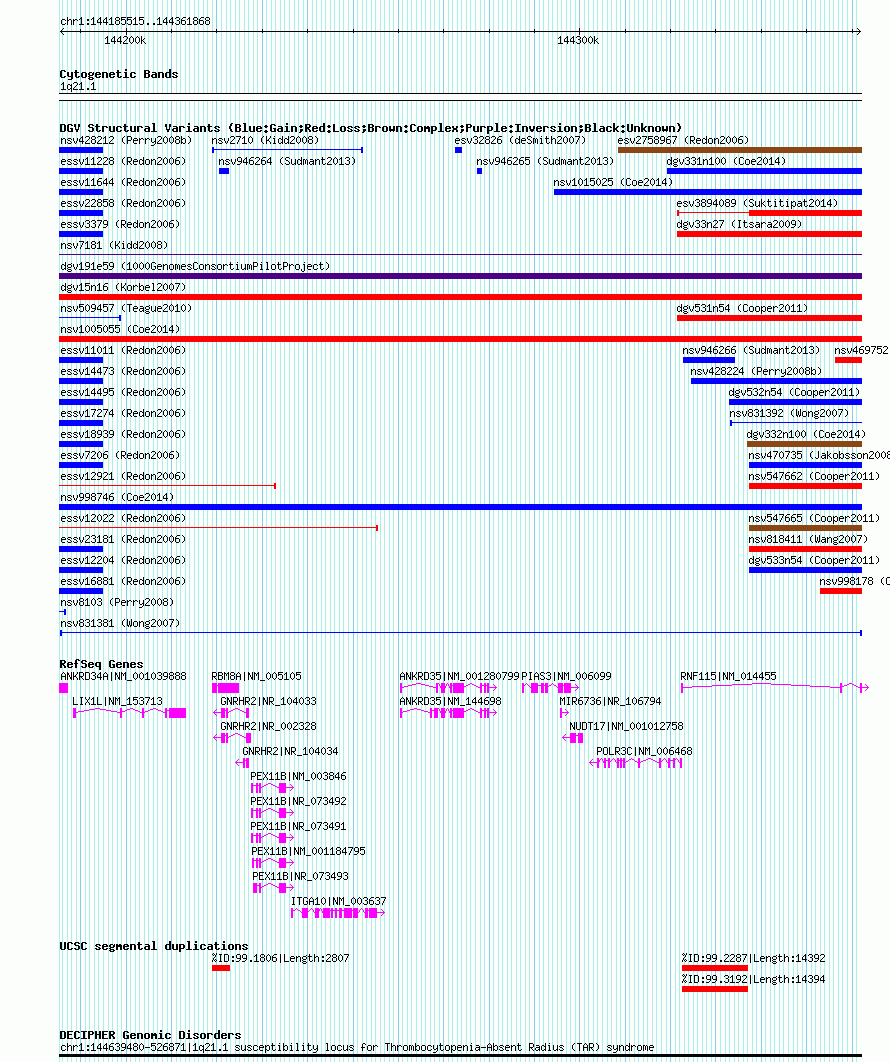The width and height of the screenshot is (890, 1062).
Task: Select the GNRHR2|NR_104034 gene label
Action: [291, 751]
